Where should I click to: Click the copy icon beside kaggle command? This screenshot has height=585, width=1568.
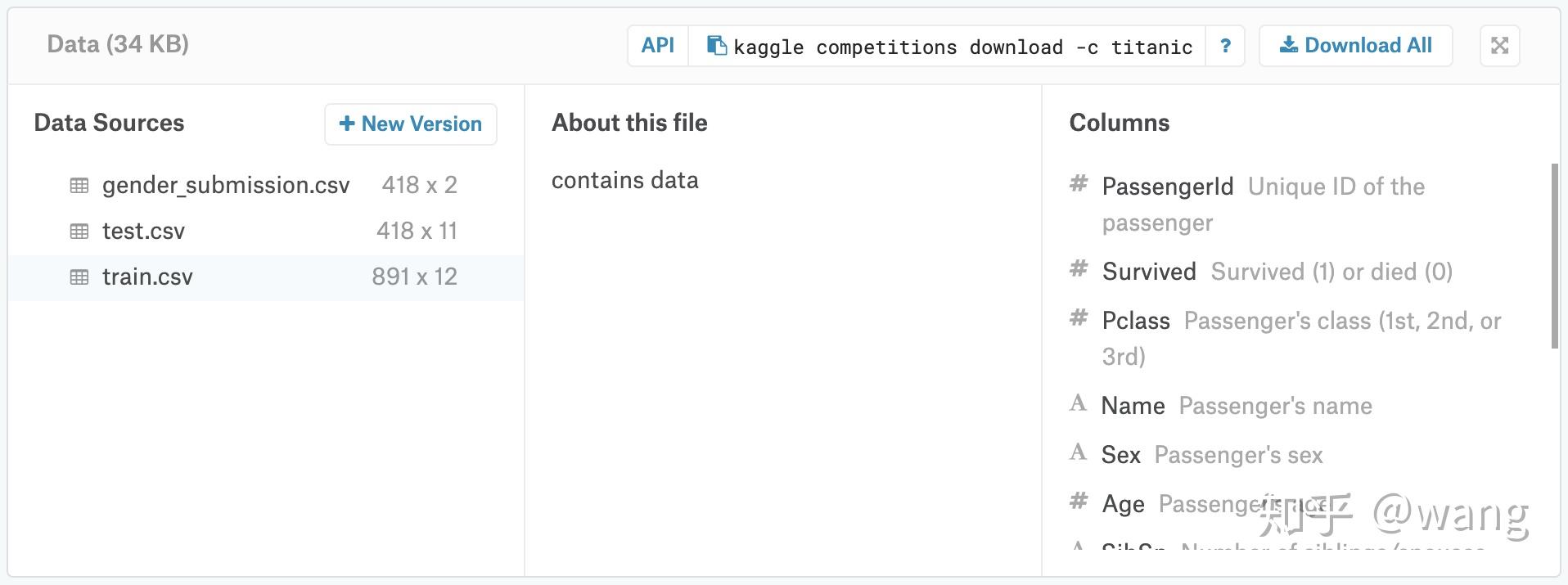point(717,46)
